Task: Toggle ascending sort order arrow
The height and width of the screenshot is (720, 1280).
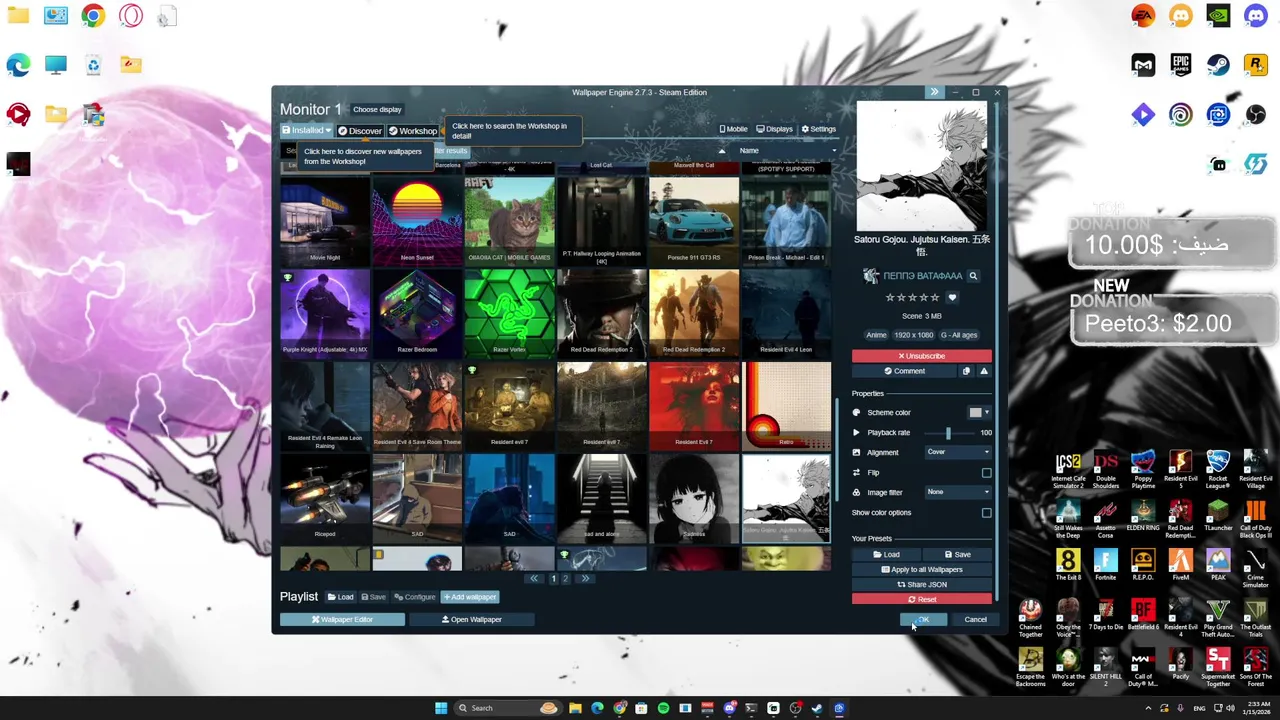Action: point(722,151)
